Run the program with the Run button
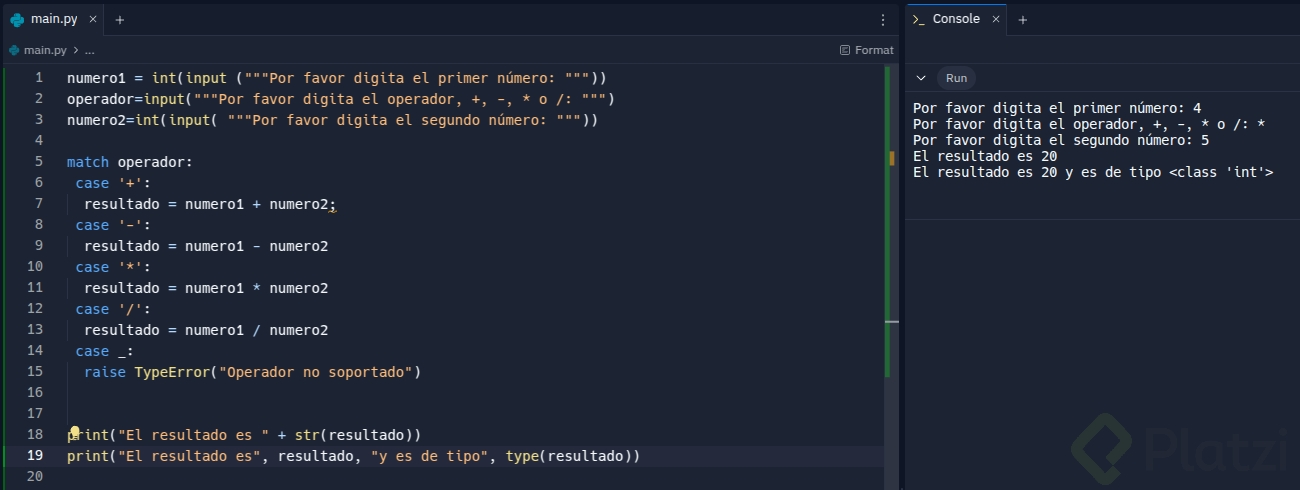 tap(957, 78)
